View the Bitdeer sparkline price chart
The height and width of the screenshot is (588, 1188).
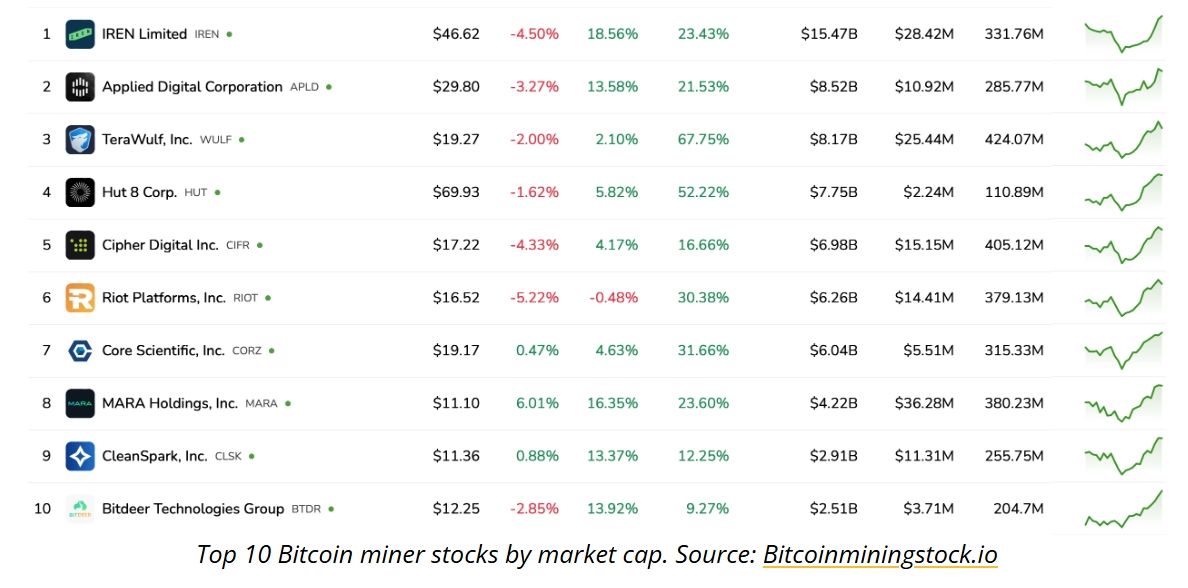click(1123, 509)
